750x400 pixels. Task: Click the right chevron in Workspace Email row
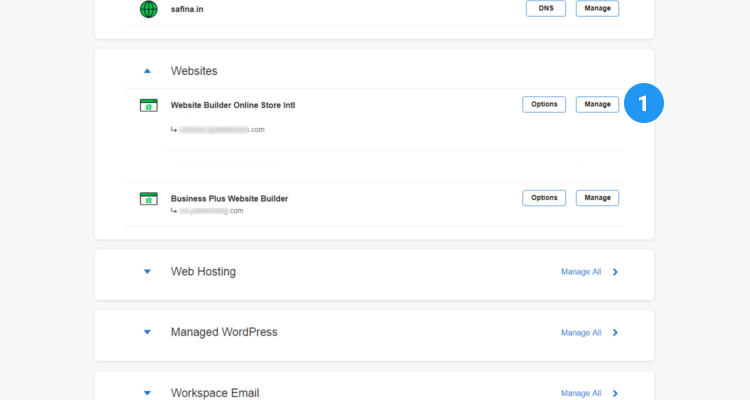coord(615,393)
